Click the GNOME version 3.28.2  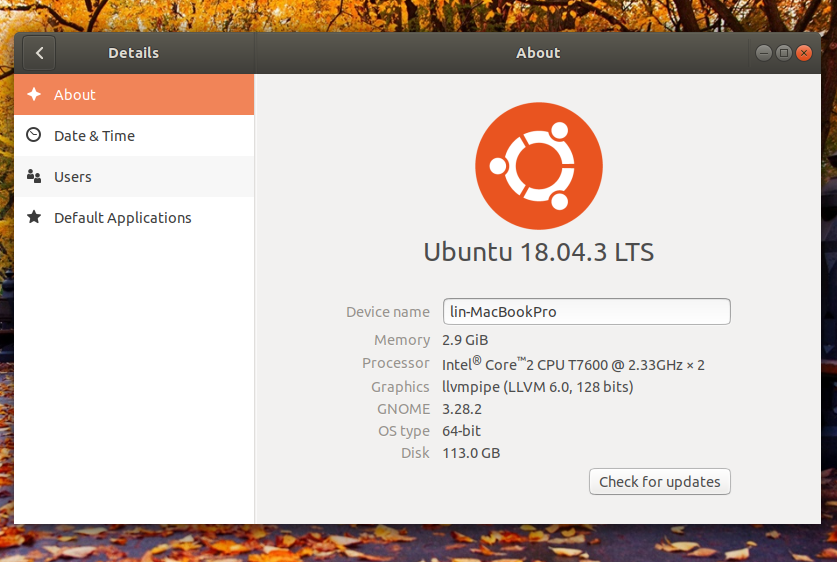[462, 409]
